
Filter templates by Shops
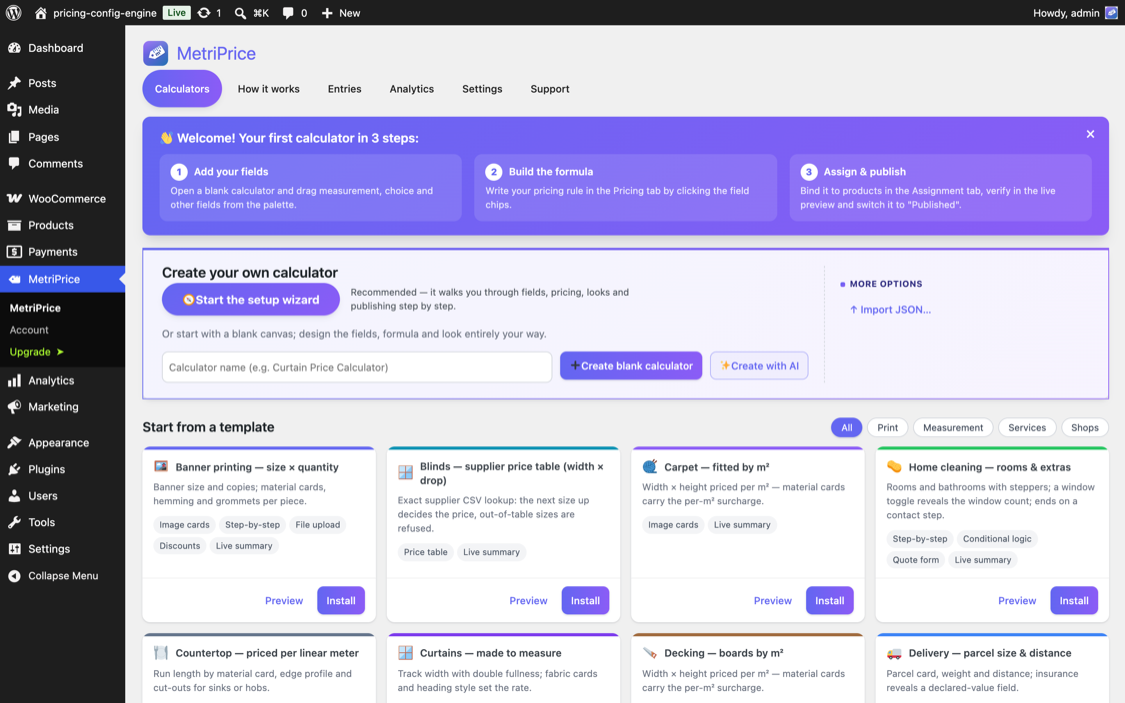tap(1085, 428)
